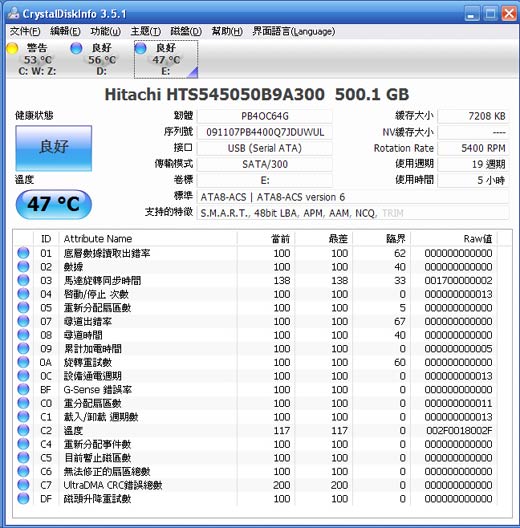
Task: Open the 編輯(E) menu
Action: coord(65,32)
